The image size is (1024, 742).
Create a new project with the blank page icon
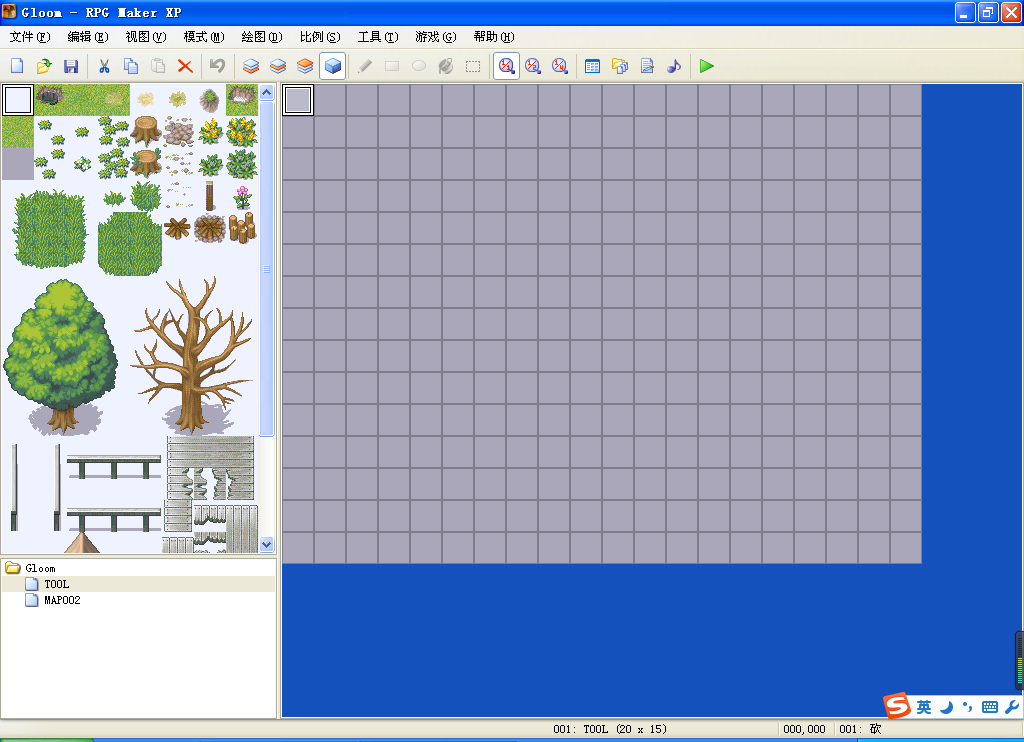[x=17, y=66]
